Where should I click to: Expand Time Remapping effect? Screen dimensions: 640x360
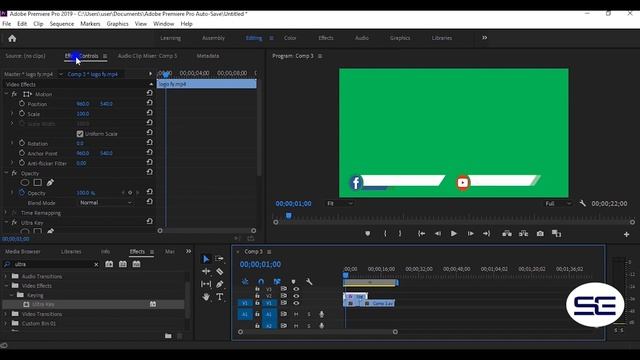tap(6, 213)
